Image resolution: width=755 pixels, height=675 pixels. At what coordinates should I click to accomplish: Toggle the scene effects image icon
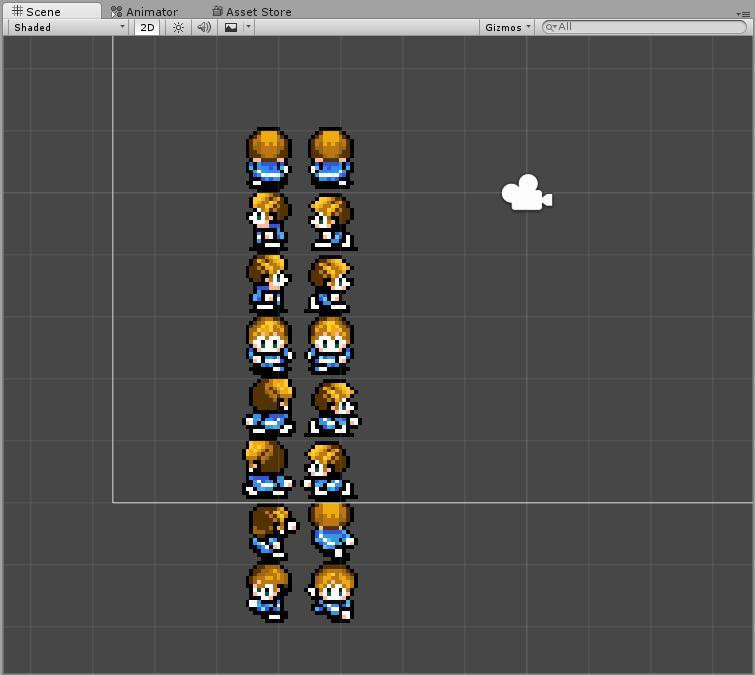coord(231,27)
